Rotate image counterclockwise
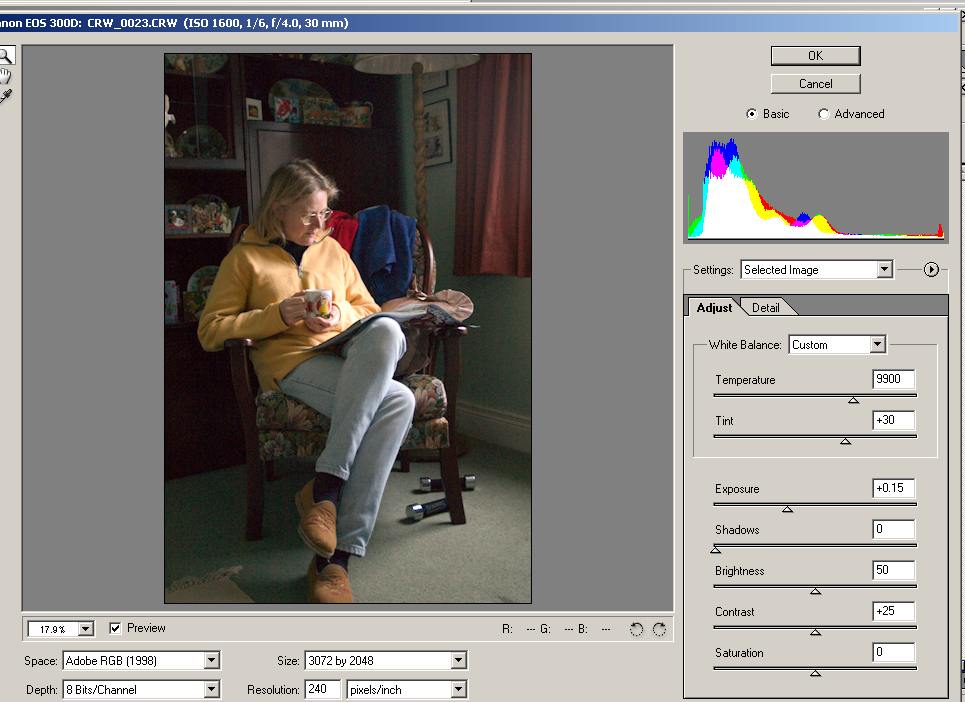Image resolution: width=965 pixels, height=702 pixels. (637, 629)
